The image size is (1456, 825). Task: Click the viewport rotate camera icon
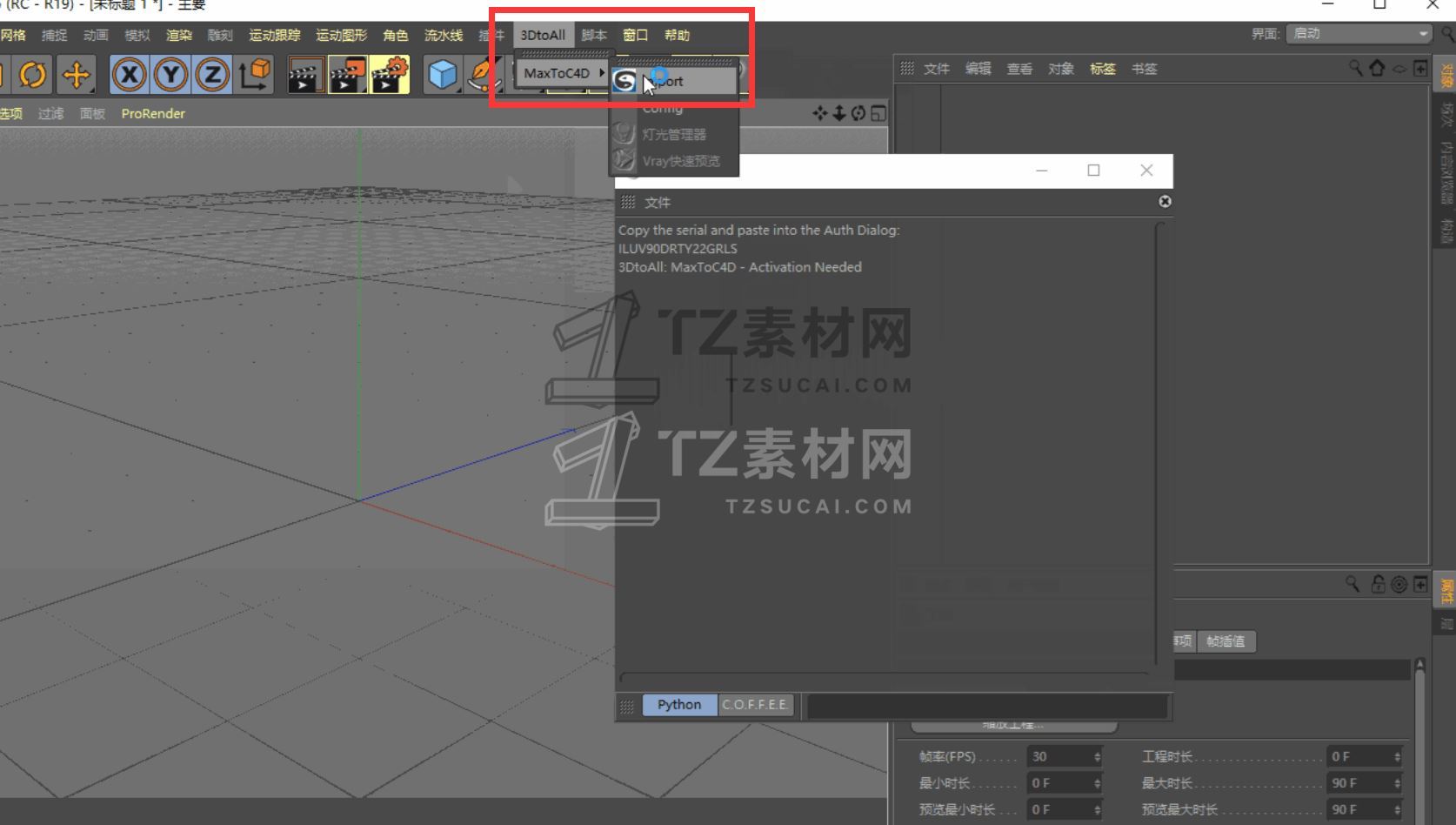[858, 113]
